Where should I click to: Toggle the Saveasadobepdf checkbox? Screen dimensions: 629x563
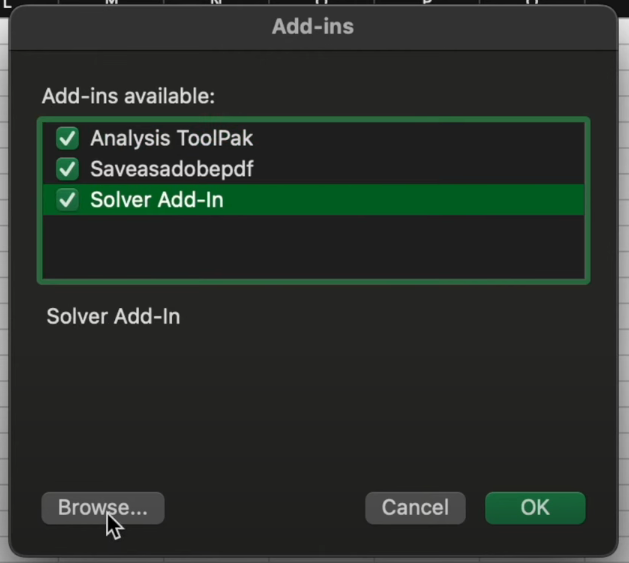click(x=68, y=169)
